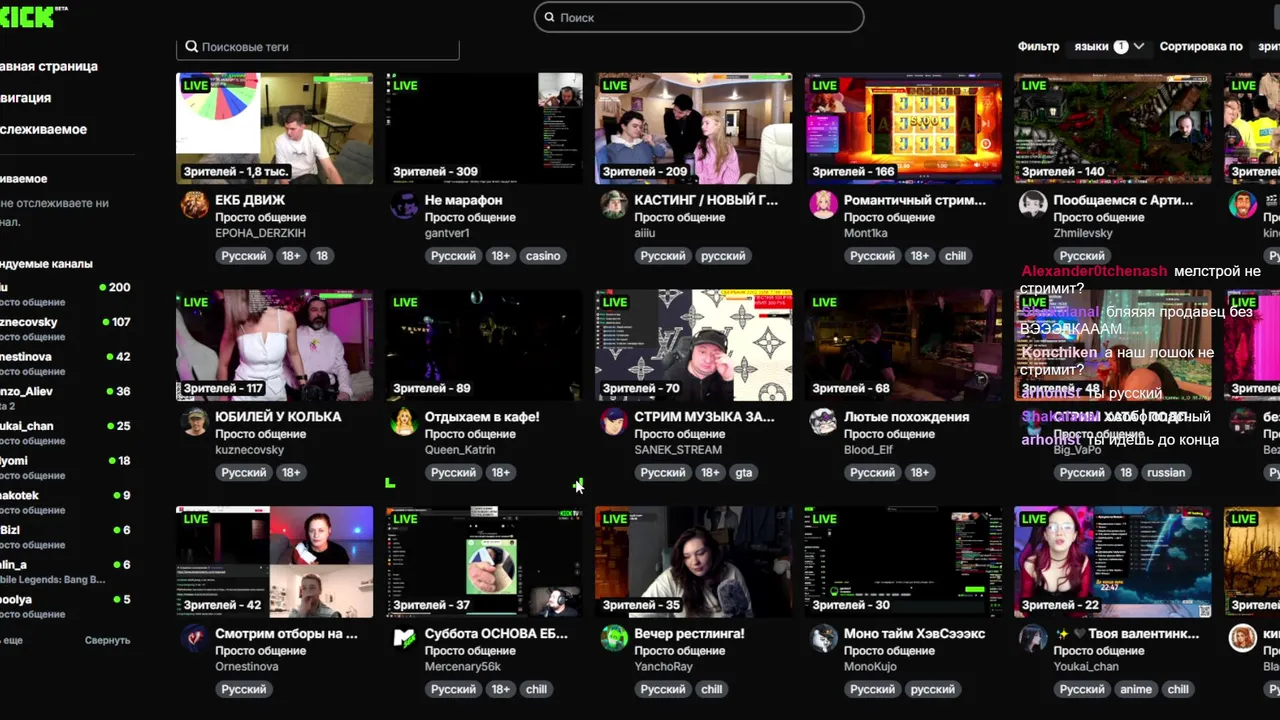Open YanchoRay channel avatar
The width and height of the screenshot is (1280, 720).
(x=614, y=638)
